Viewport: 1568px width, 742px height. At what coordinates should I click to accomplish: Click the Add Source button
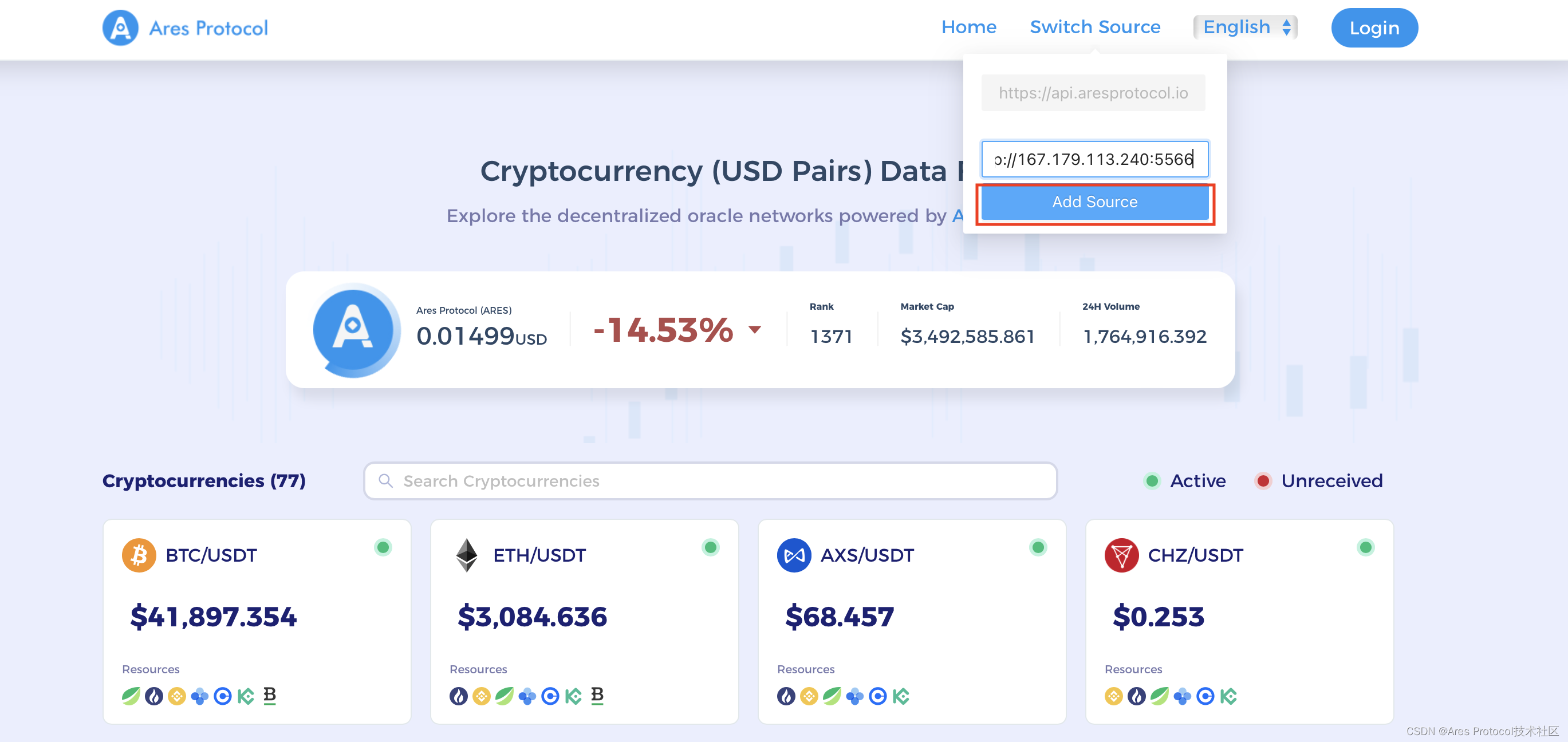point(1094,202)
